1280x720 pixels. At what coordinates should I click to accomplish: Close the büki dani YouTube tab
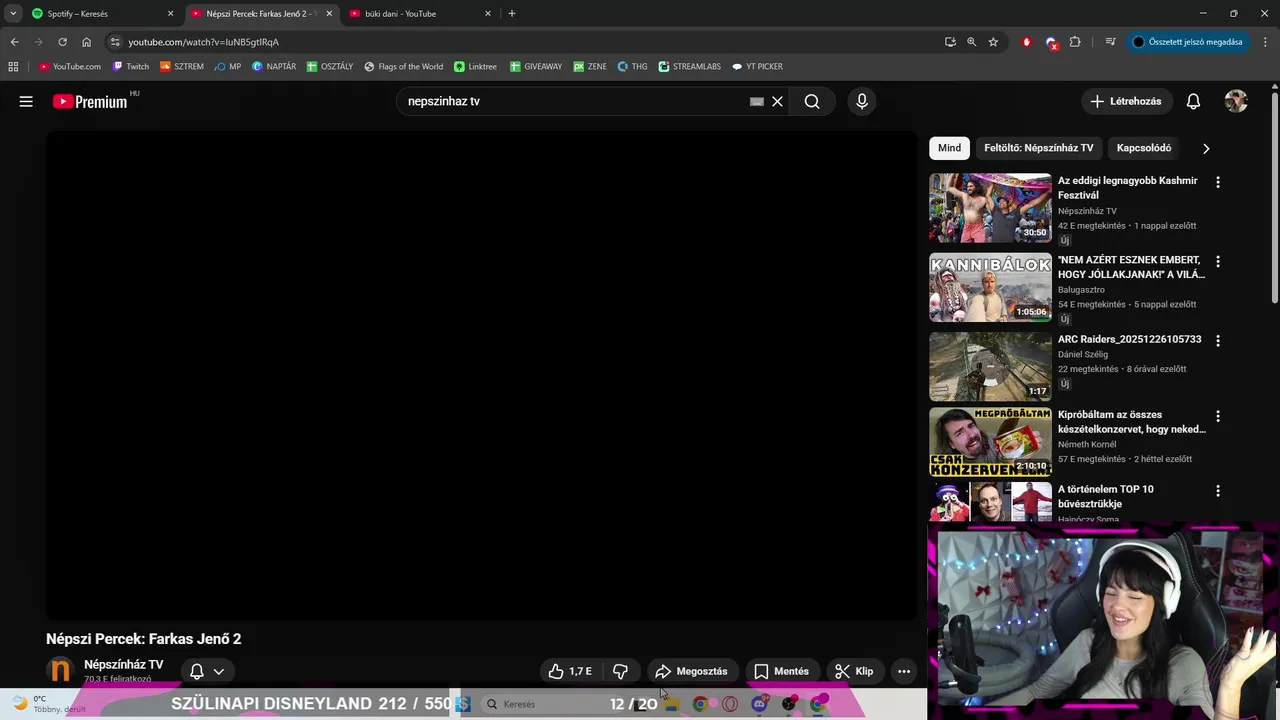(488, 14)
